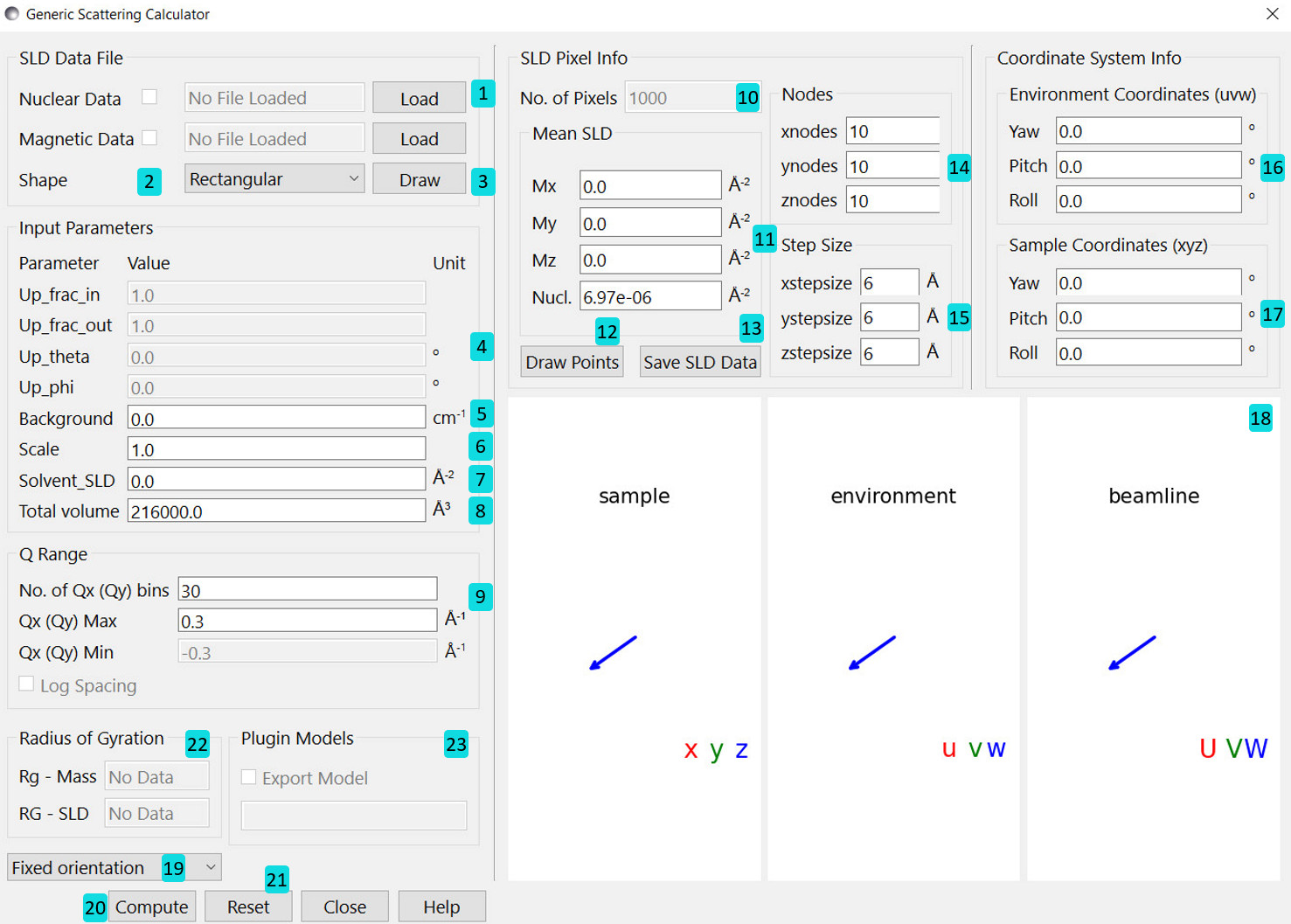Viewport: 1291px width, 924px height.
Task: Click Save SLD Data button
Action: 699,362
